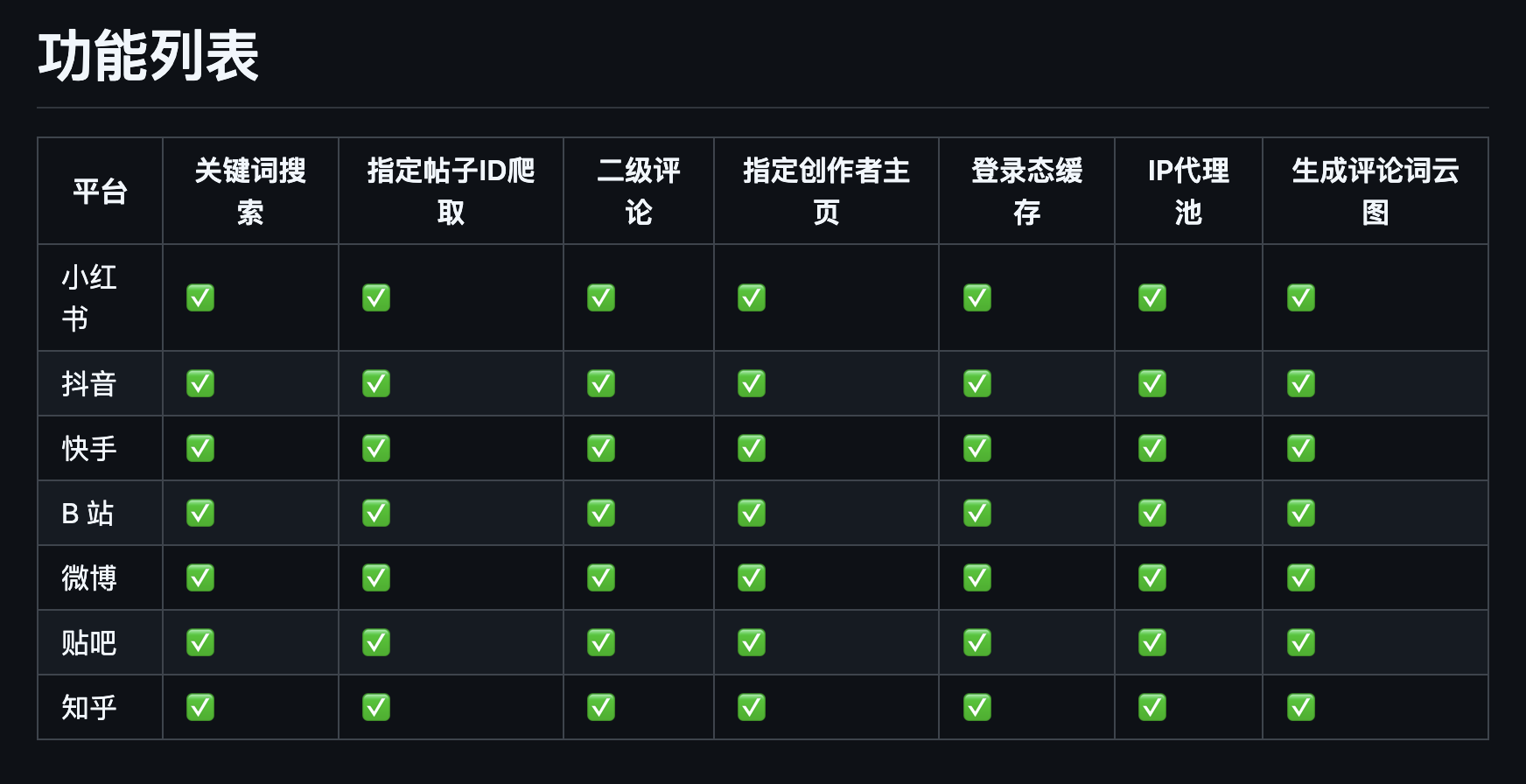Click the 抖音 登录态缓存 checkmark

tap(977, 383)
